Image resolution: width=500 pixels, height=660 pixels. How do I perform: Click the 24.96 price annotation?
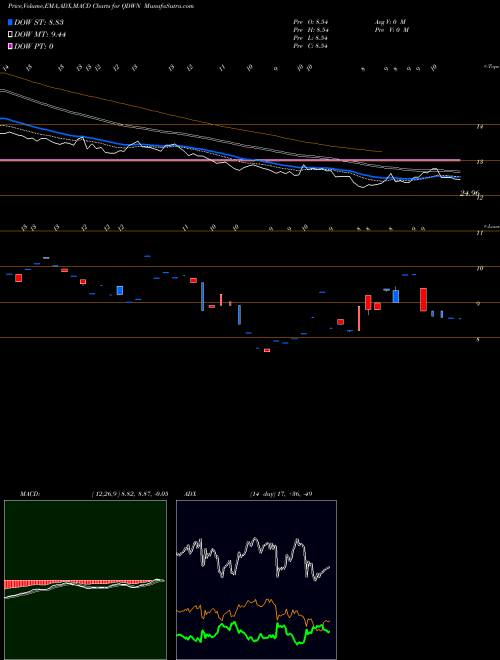(470, 193)
